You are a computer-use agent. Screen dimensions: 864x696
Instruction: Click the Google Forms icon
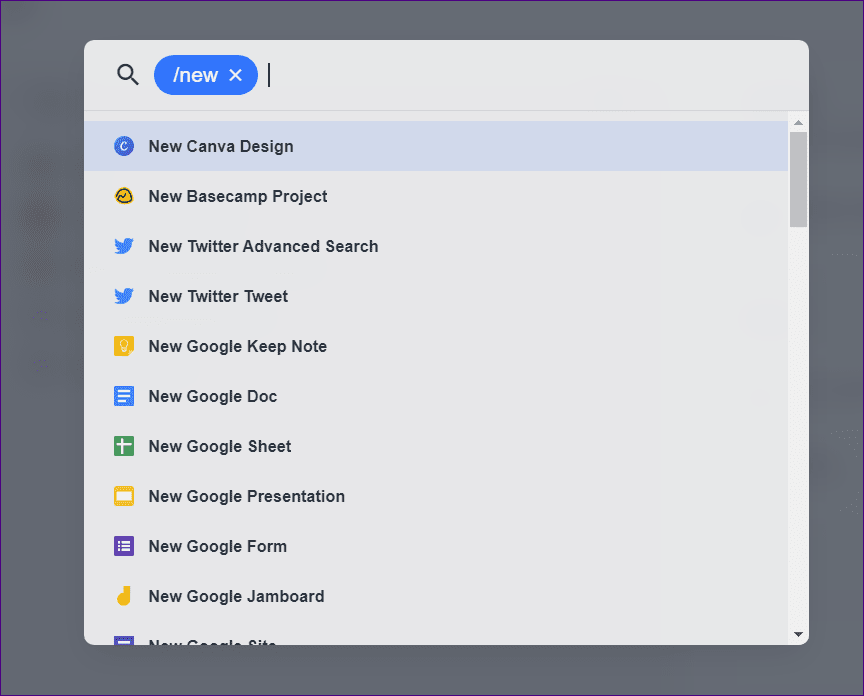click(124, 546)
